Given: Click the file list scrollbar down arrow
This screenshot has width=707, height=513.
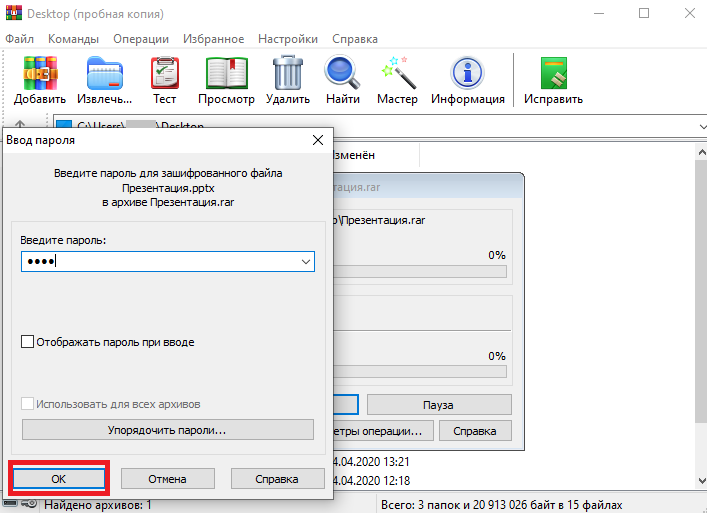Looking at the screenshot, I should click(702, 481).
